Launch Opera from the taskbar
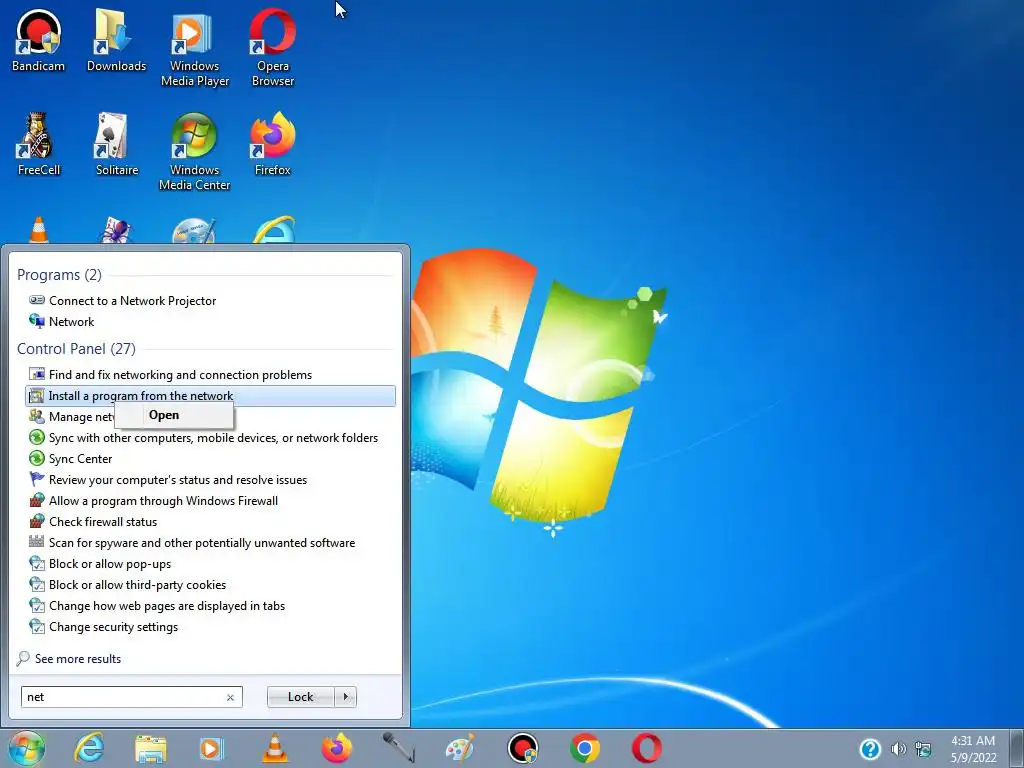 click(647, 748)
